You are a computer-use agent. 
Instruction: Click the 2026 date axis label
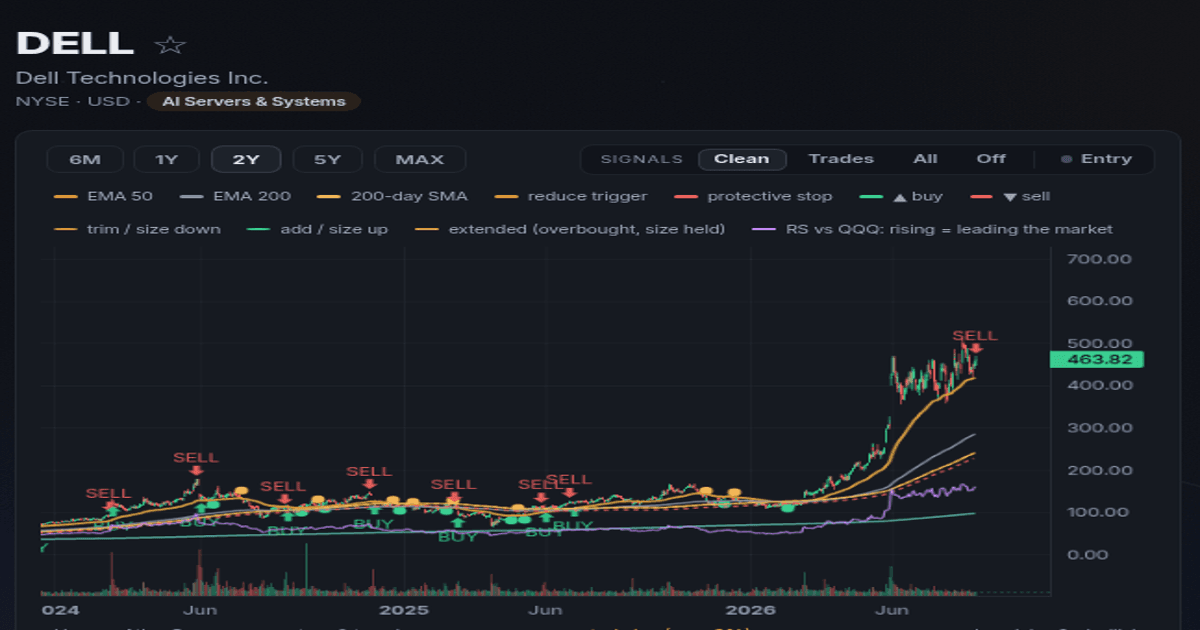pos(753,609)
